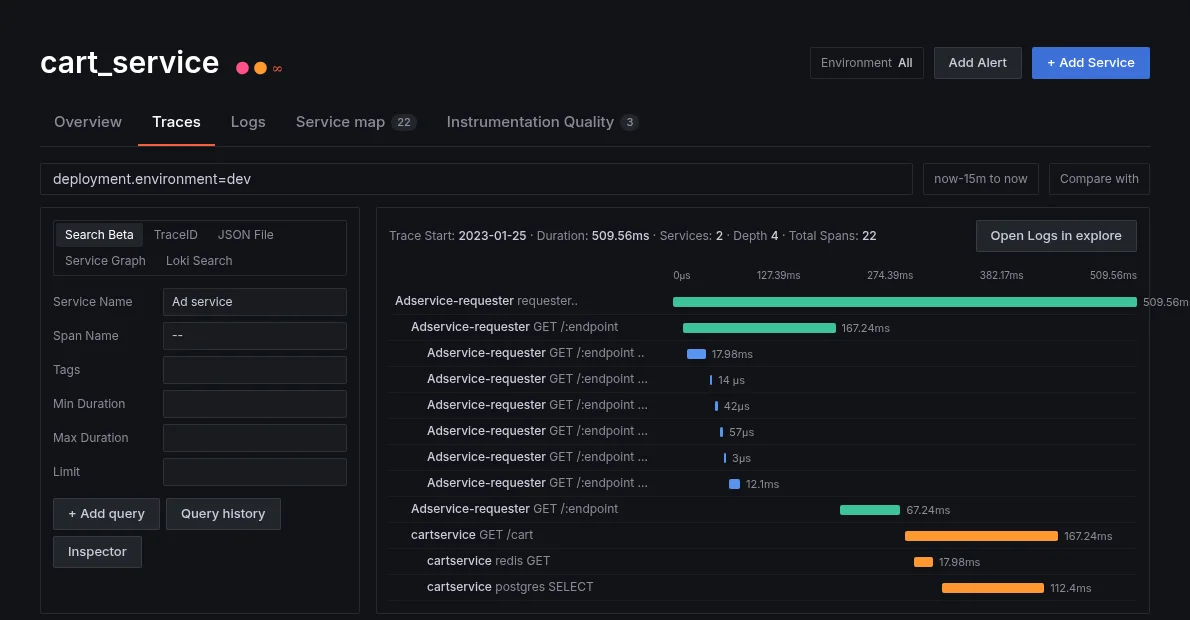Open the Inspector
Screen dimensions: 1190x620
click(97, 552)
